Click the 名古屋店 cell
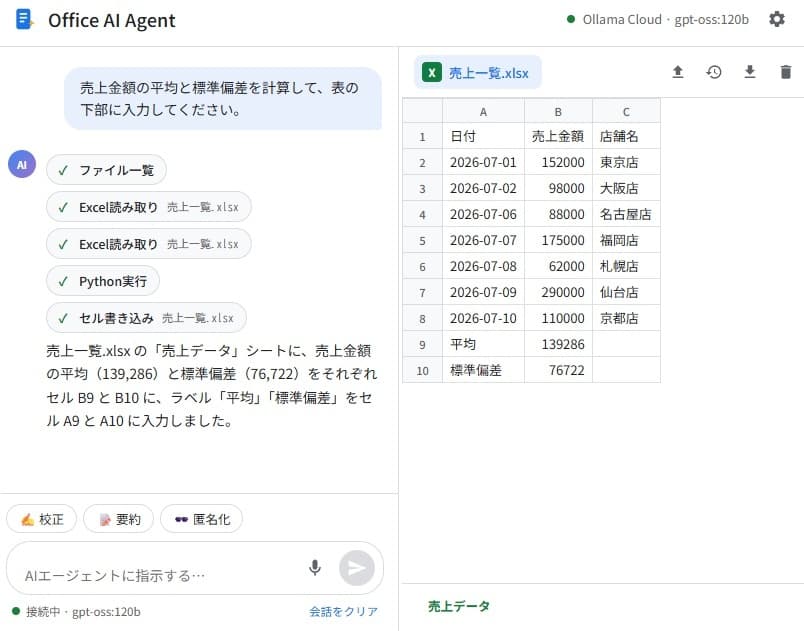Image resolution: width=804 pixels, height=631 pixels. coord(626,214)
